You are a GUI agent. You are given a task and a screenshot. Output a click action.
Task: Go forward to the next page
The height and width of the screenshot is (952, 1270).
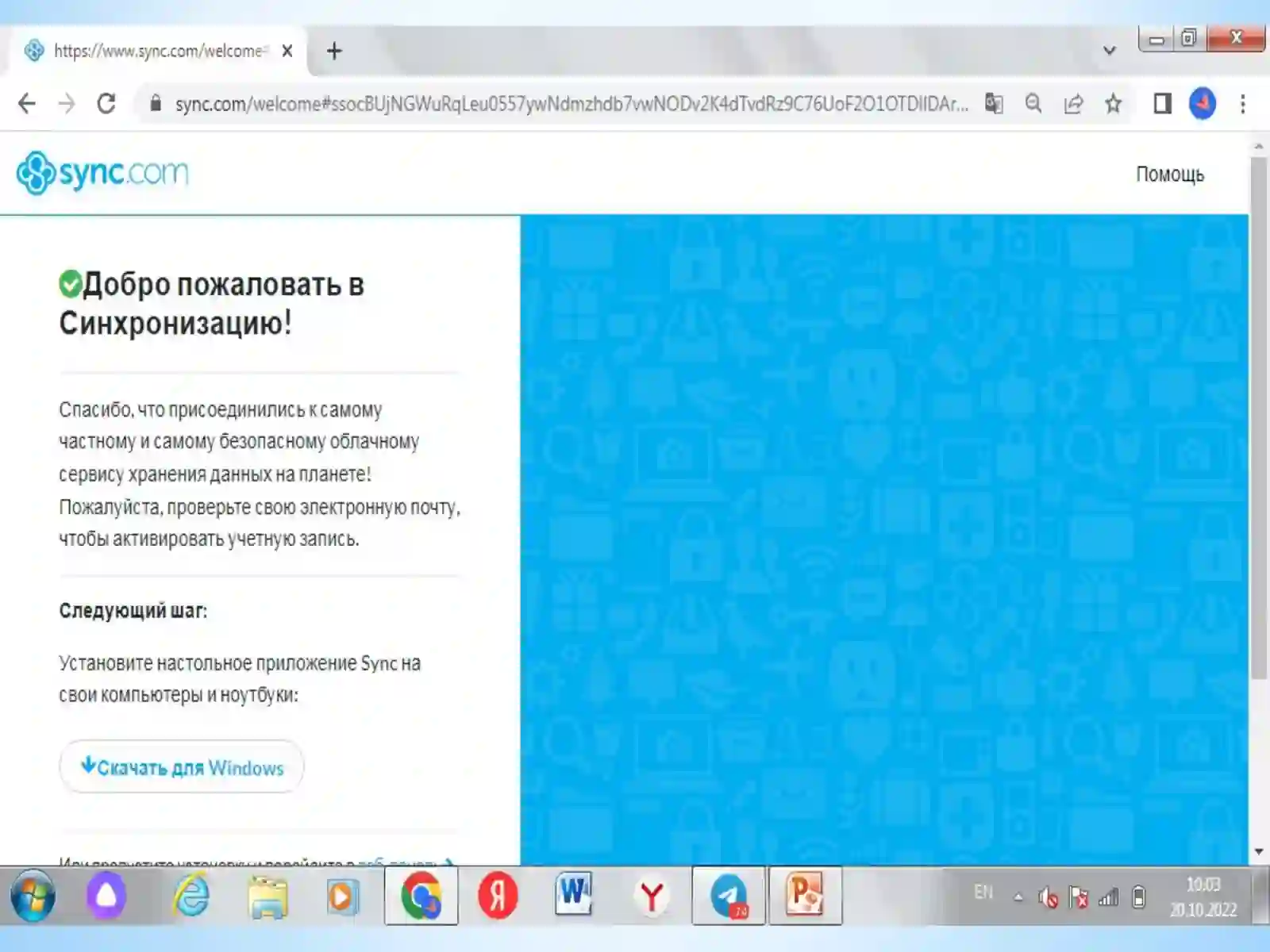(x=67, y=104)
